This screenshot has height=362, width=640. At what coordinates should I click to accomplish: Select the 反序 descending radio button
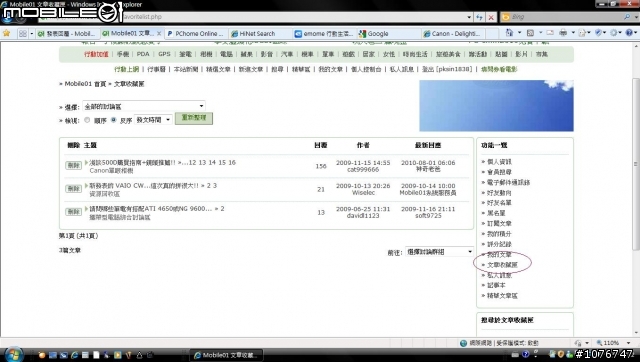(x=113, y=120)
